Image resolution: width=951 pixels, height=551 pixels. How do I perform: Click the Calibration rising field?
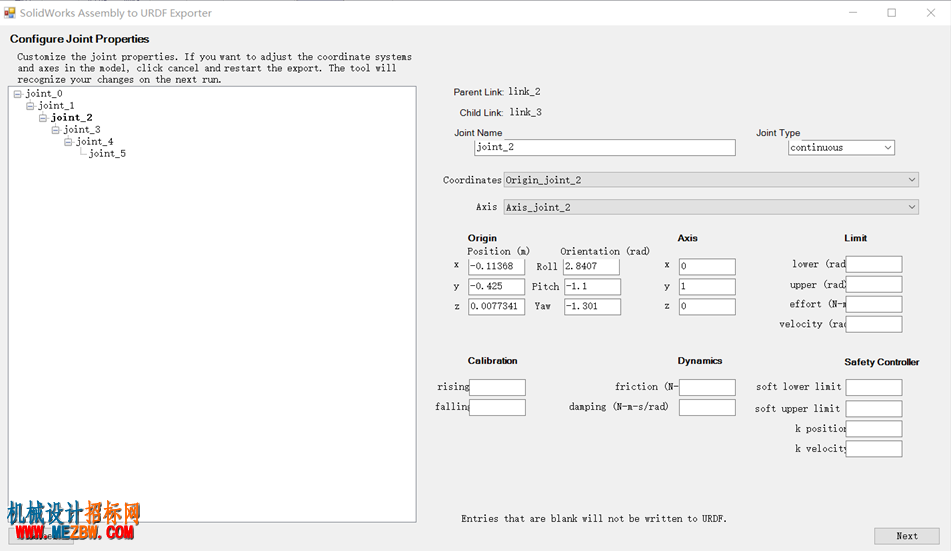(497, 387)
